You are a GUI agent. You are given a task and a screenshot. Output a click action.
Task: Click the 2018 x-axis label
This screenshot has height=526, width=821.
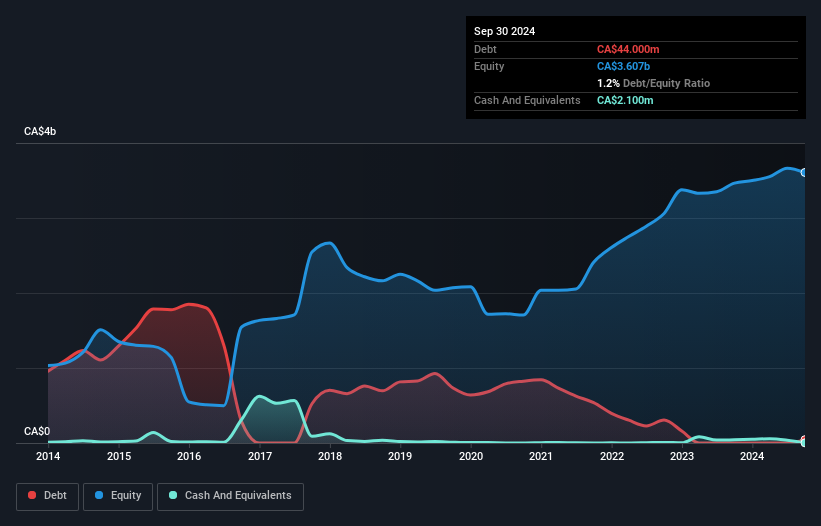click(x=330, y=456)
